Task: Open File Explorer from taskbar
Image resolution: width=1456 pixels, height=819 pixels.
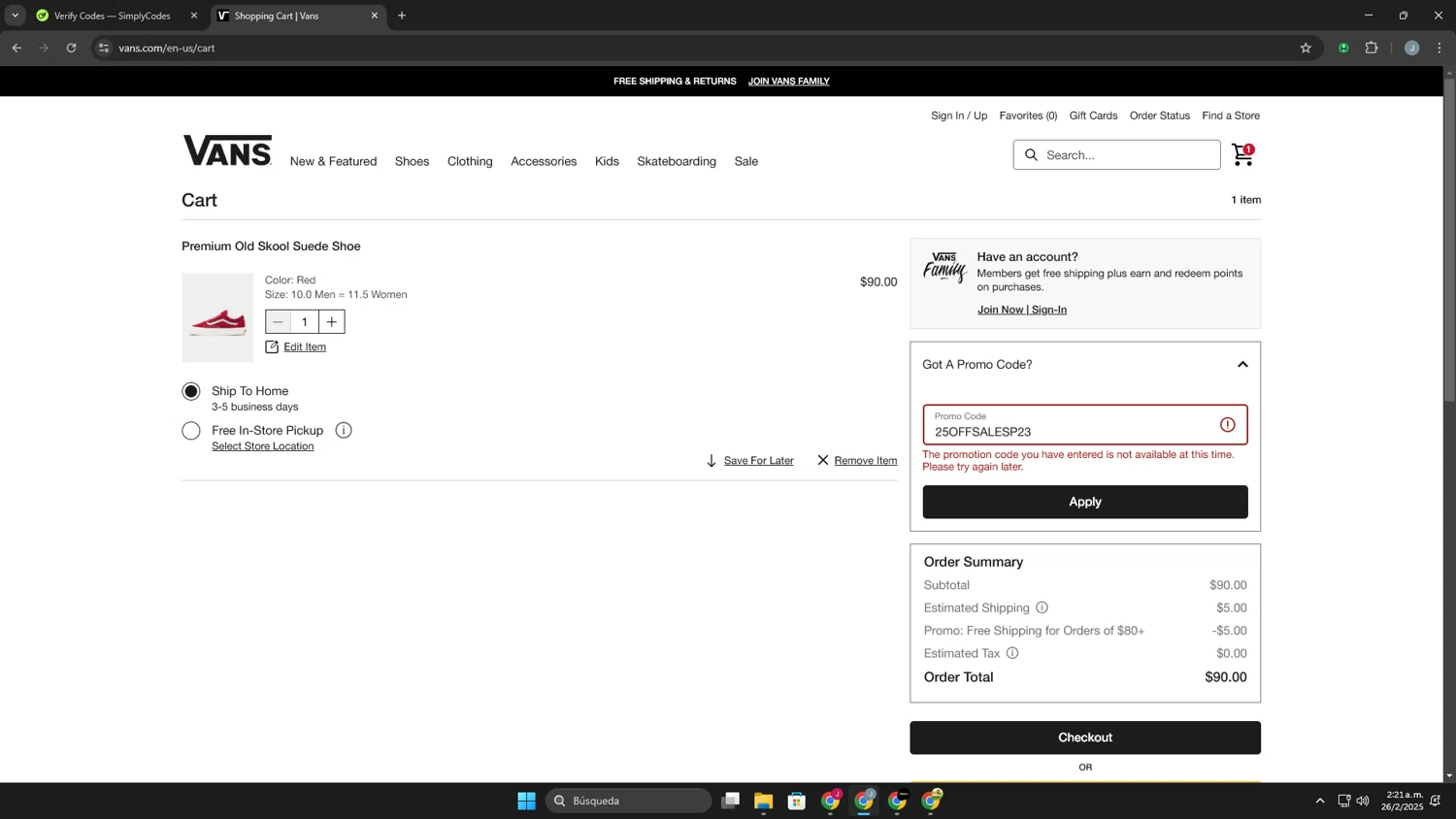Action: pos(763,801)
